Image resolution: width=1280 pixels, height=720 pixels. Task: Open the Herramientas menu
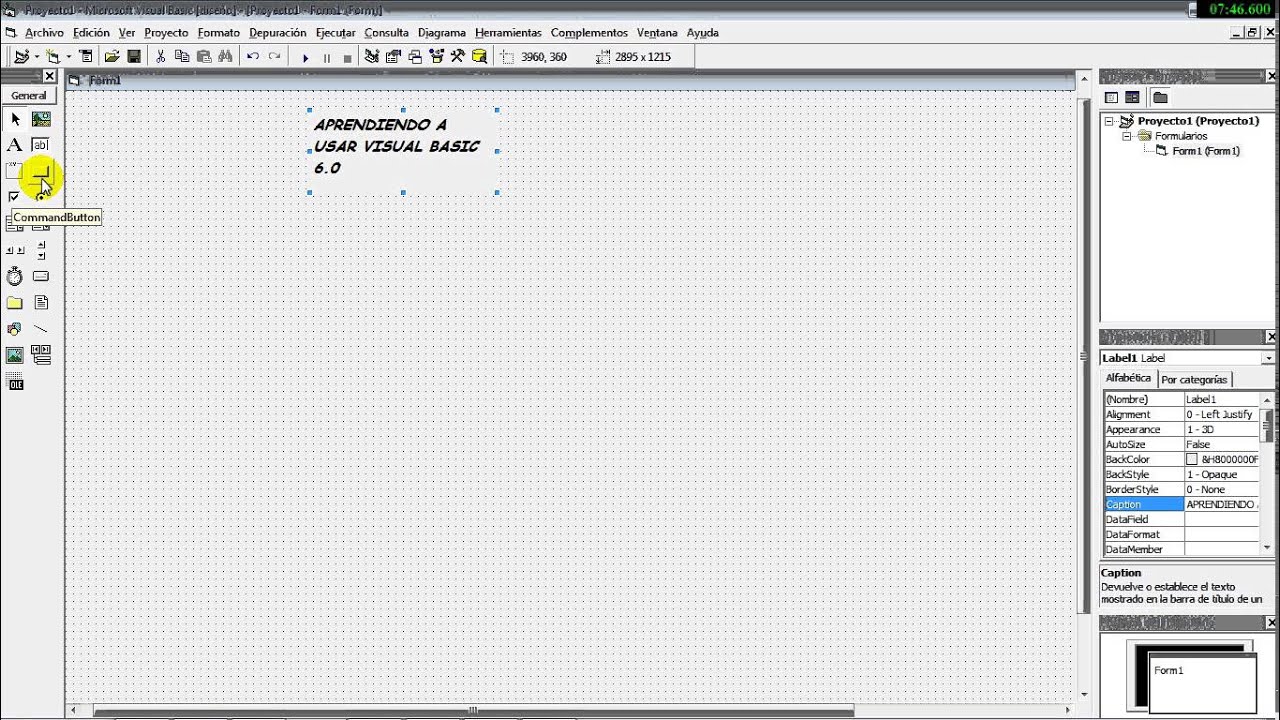coord(508,33)
